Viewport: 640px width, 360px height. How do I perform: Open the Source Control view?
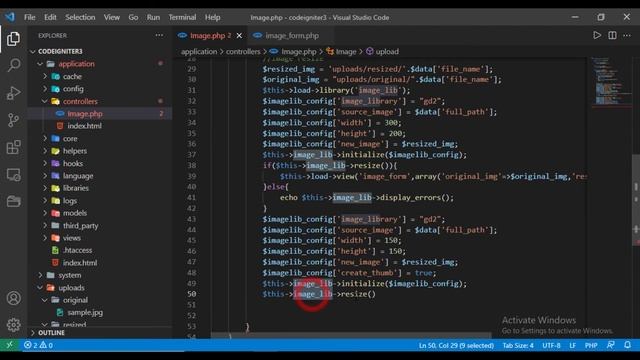coord(13,120)
